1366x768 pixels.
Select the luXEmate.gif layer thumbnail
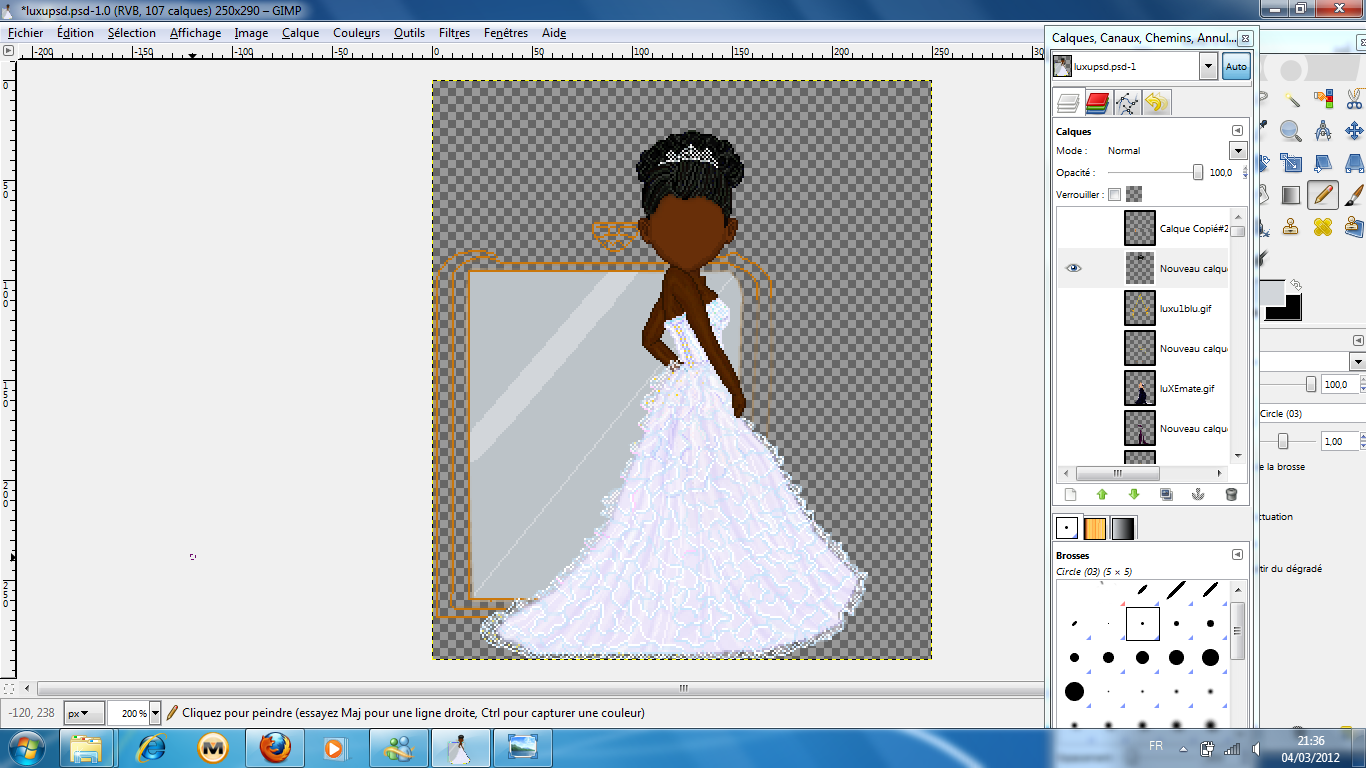point(1140,388)
